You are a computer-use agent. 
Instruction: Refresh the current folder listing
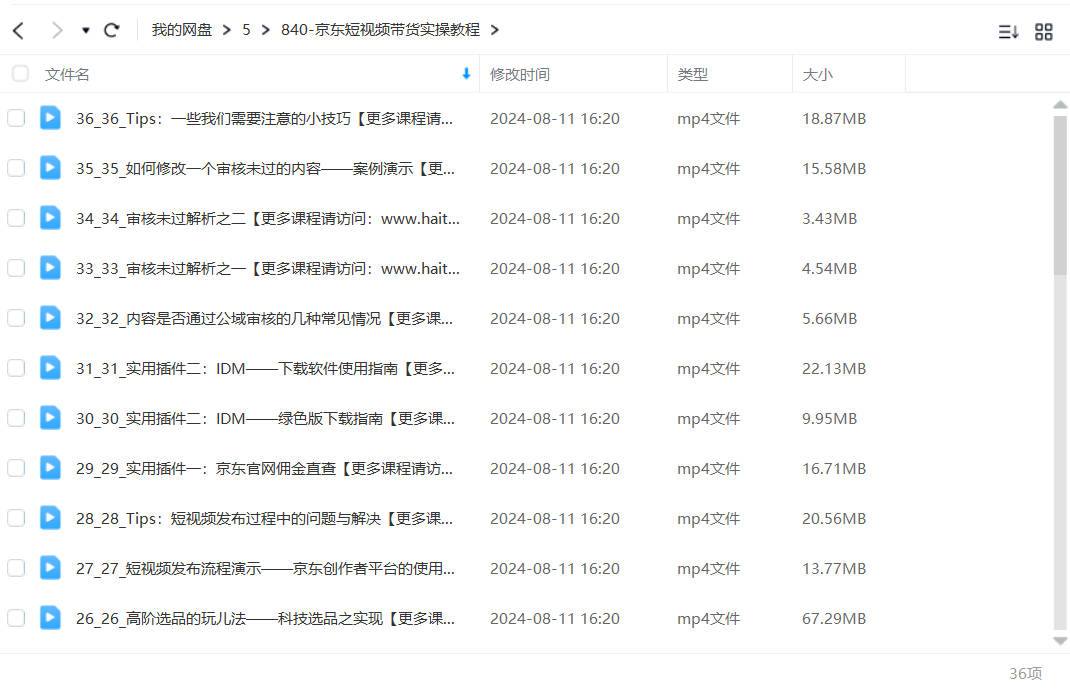[x=111, y=30]
